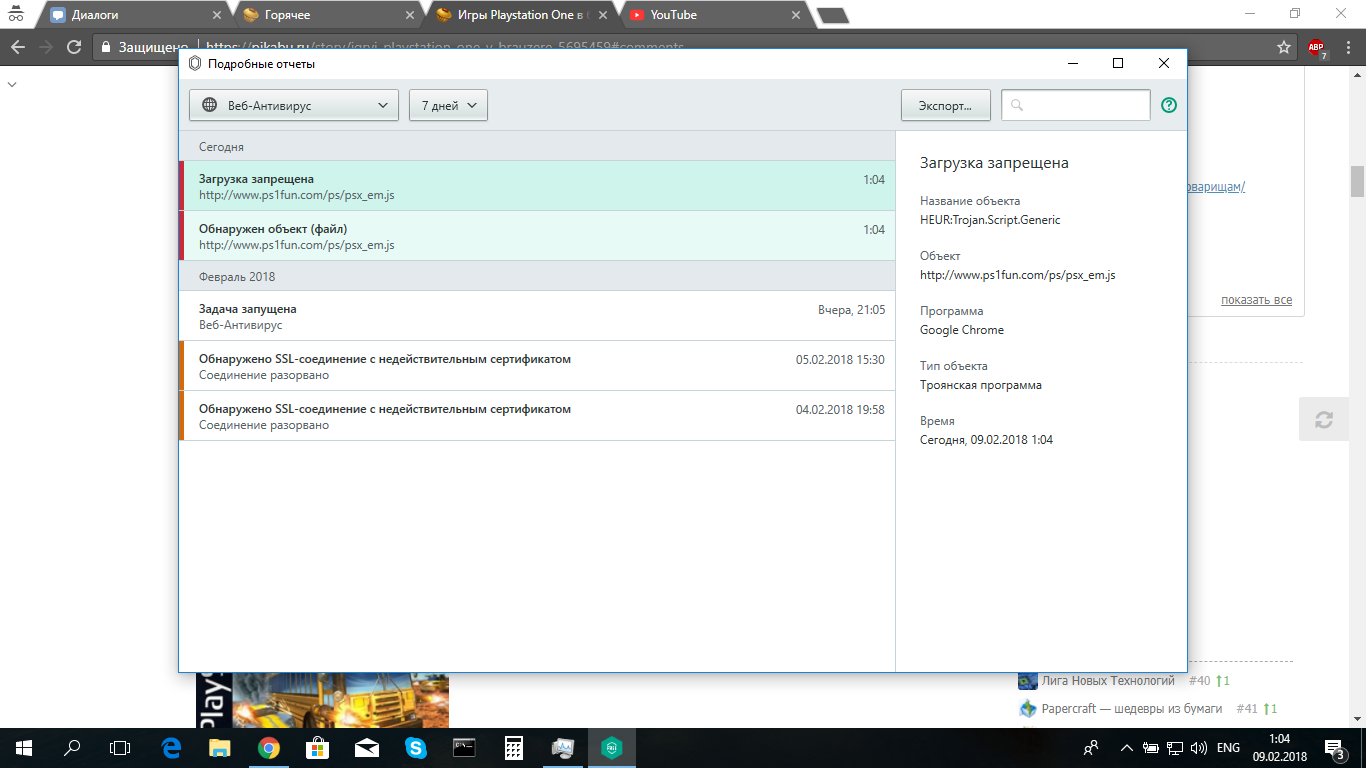Open Calculator from the taskbar
Viewport: 1366px width, 768px height.
point(513,747)
